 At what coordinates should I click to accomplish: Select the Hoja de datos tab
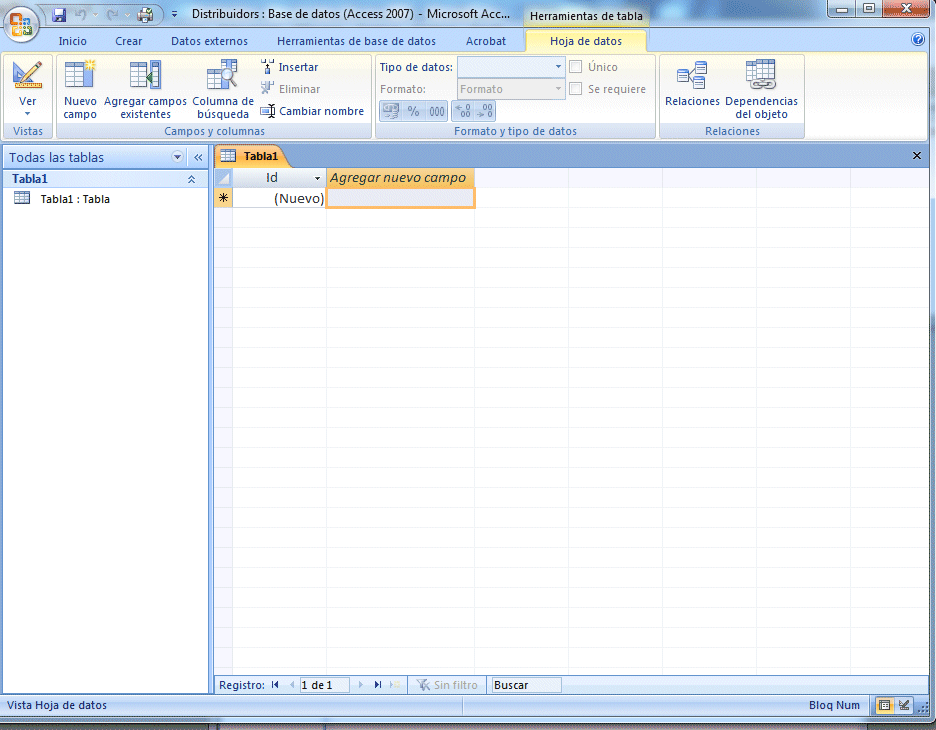point(586,41)
